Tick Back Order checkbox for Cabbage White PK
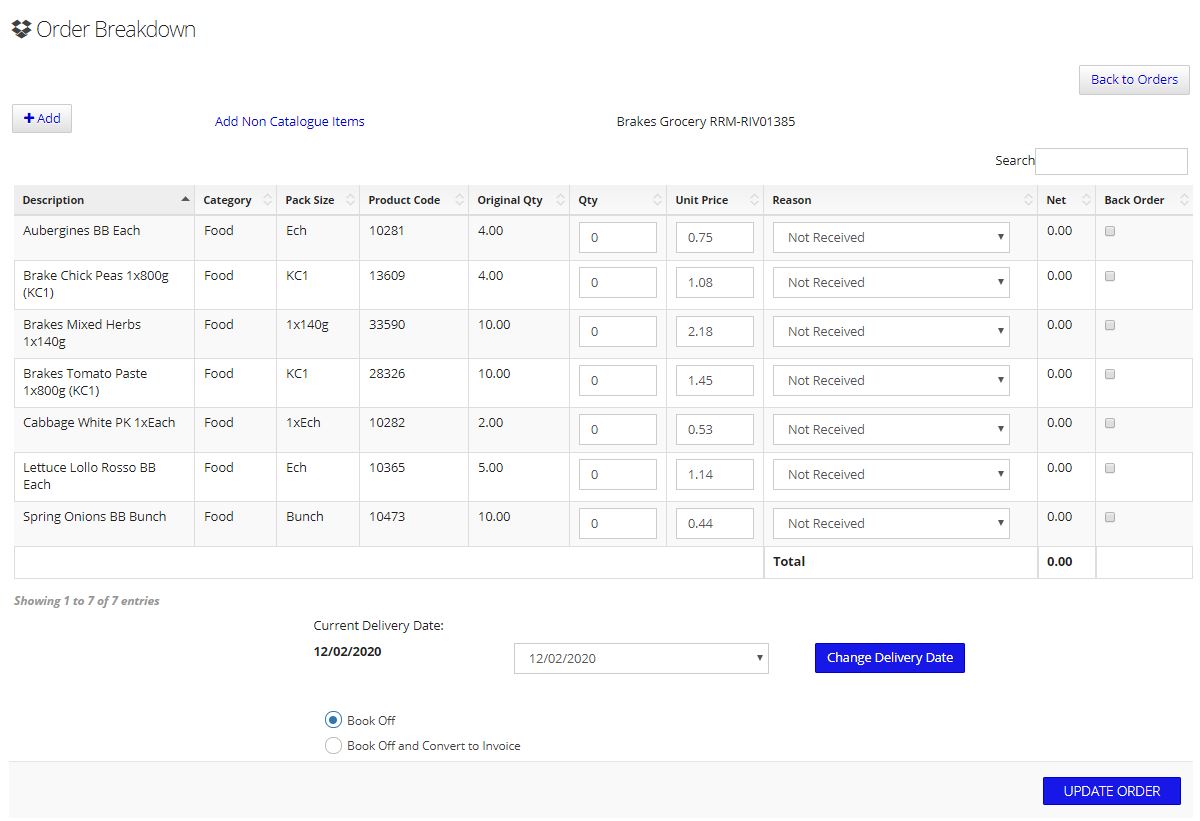1200x821 pixels. pos(1110,423)
